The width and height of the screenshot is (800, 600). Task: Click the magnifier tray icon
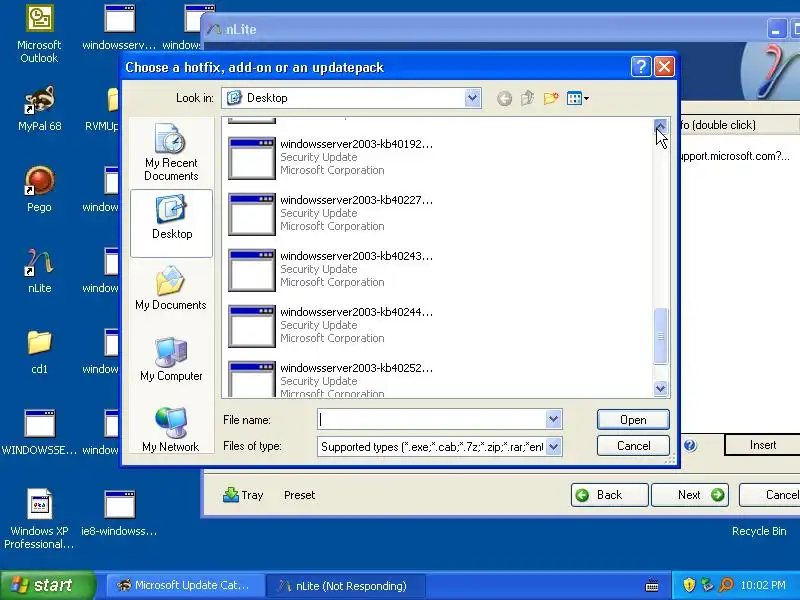coord(727,585)
